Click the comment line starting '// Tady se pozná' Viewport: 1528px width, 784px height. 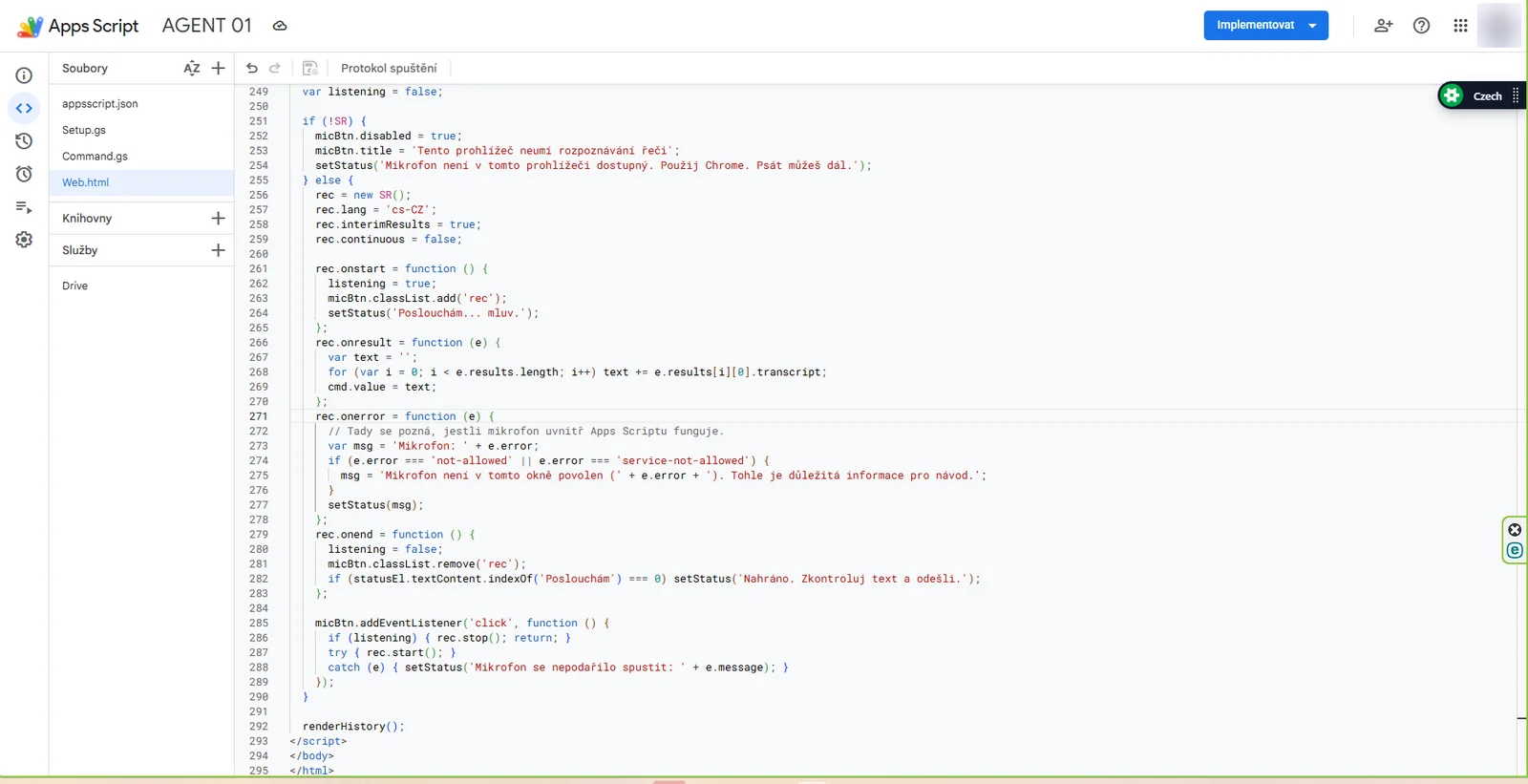click(x=526, y=431)
